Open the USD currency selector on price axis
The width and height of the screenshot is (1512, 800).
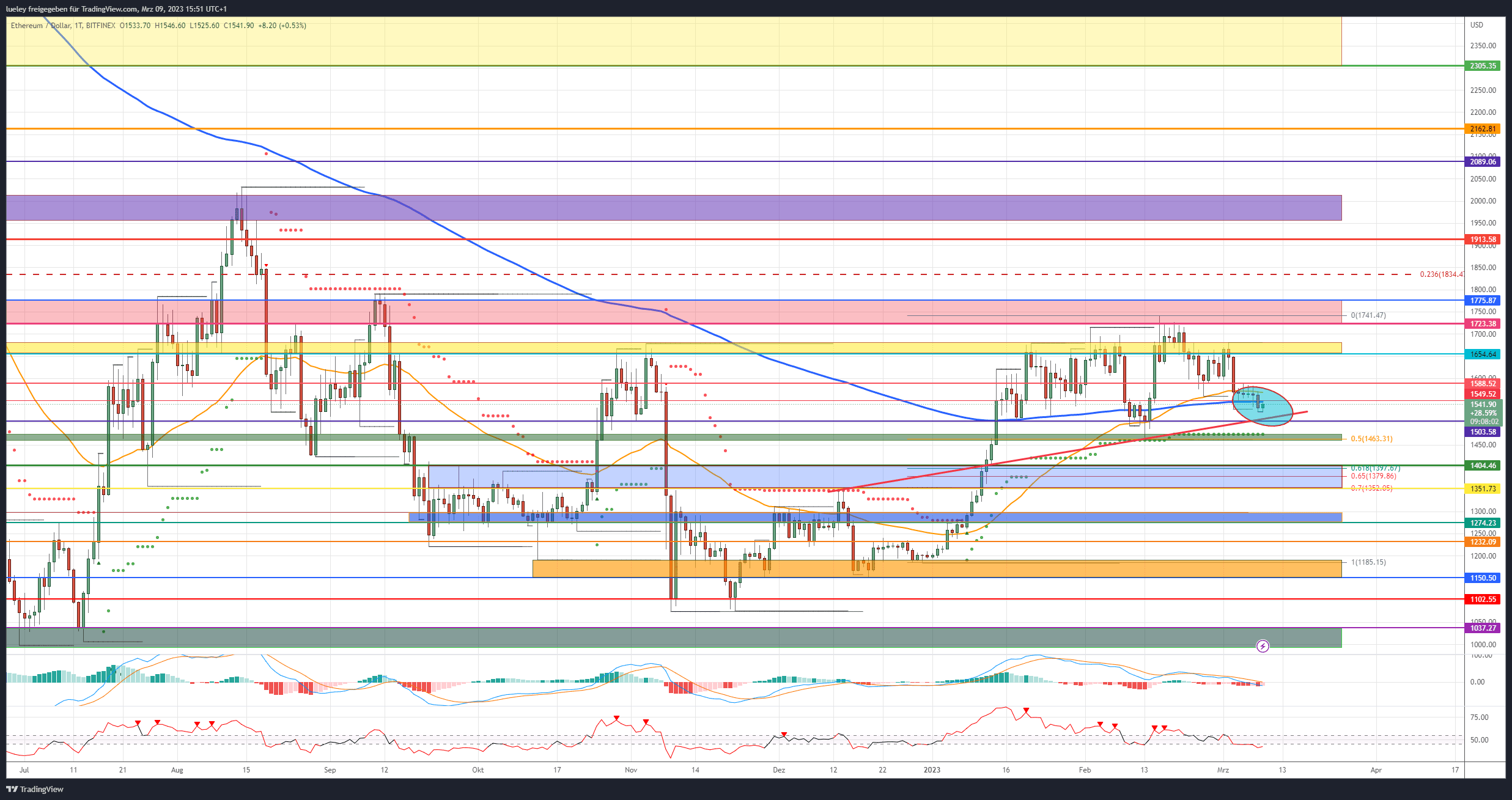click(x=1477, y=25)
